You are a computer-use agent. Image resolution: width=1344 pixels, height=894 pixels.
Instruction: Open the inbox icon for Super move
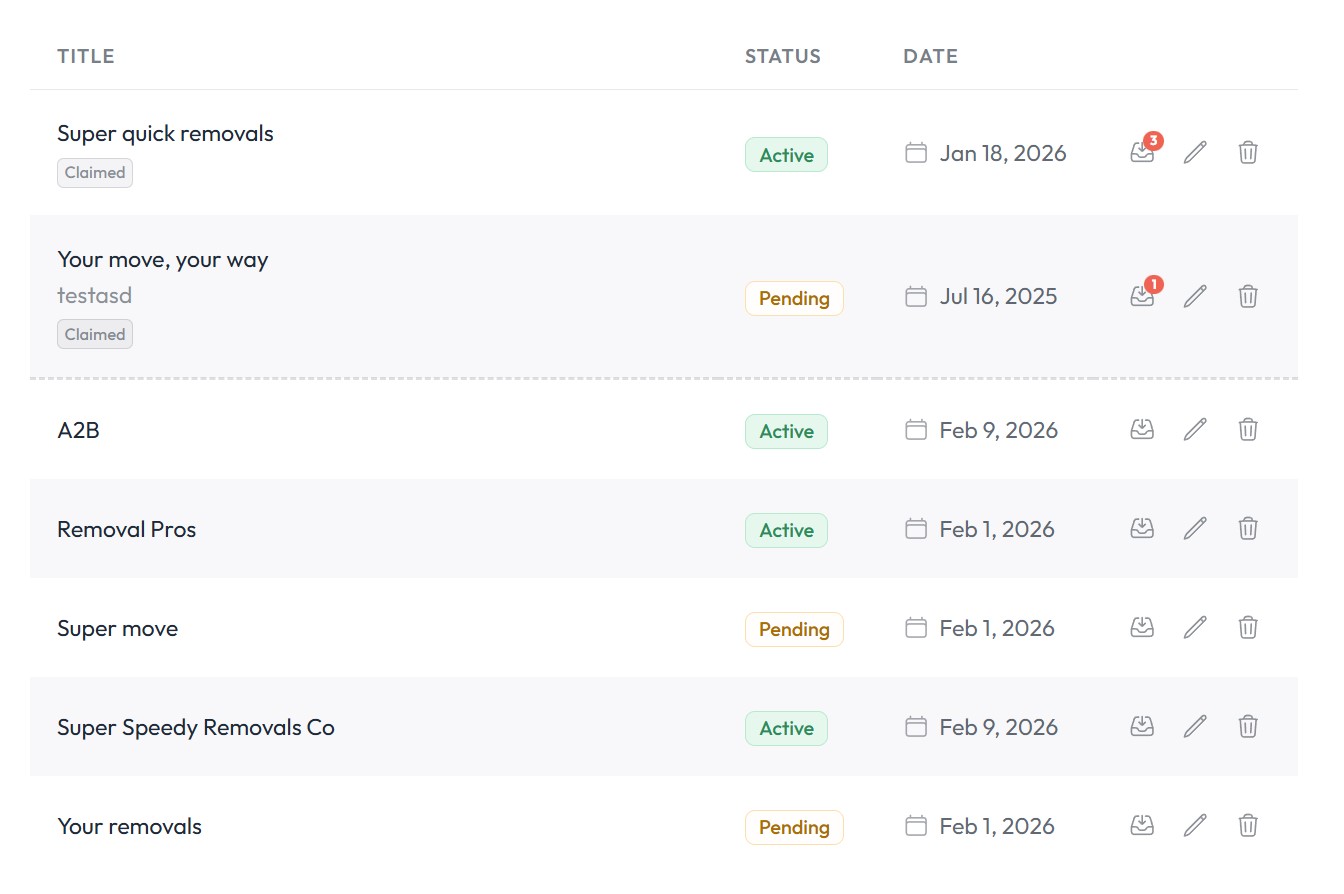pos(1141,627)
